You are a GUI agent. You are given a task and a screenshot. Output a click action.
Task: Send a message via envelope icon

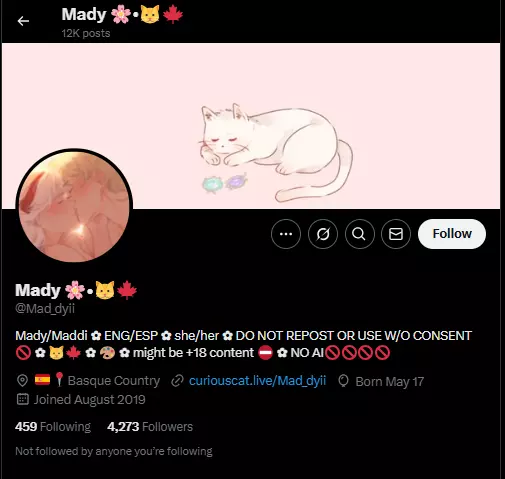(x=396, y=234)
